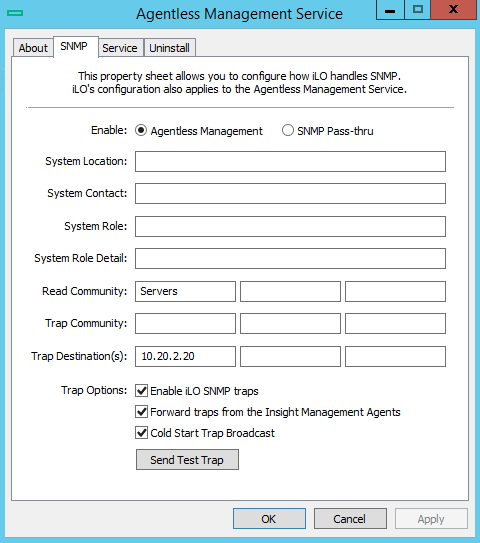Switch to the About tab

point(33,48)
